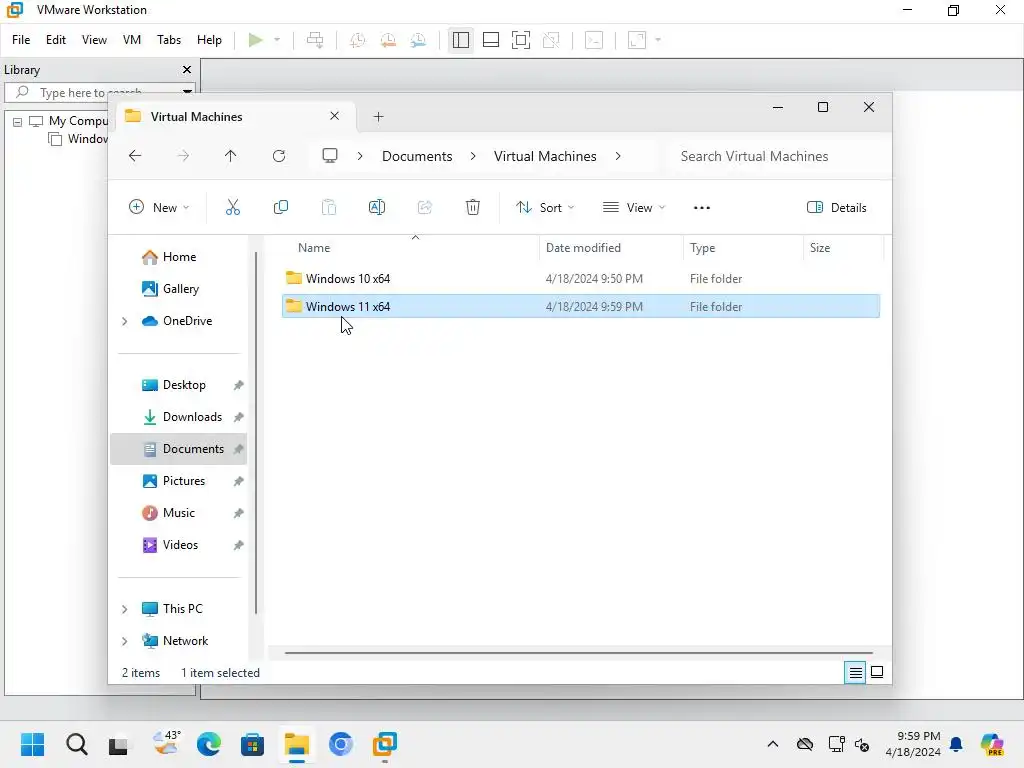Select the Windows 11 x64 folder

pyautogui.click(x=581, y=307)
